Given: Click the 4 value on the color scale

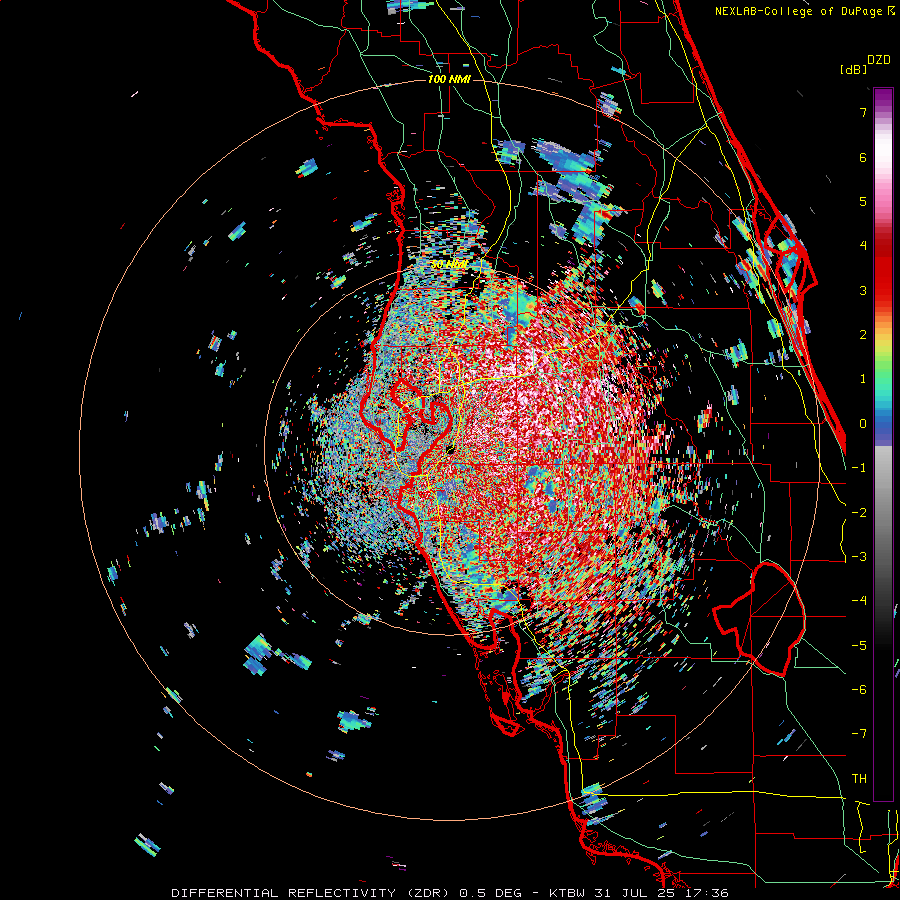Looking at the screenshot, I should point(863,246).
